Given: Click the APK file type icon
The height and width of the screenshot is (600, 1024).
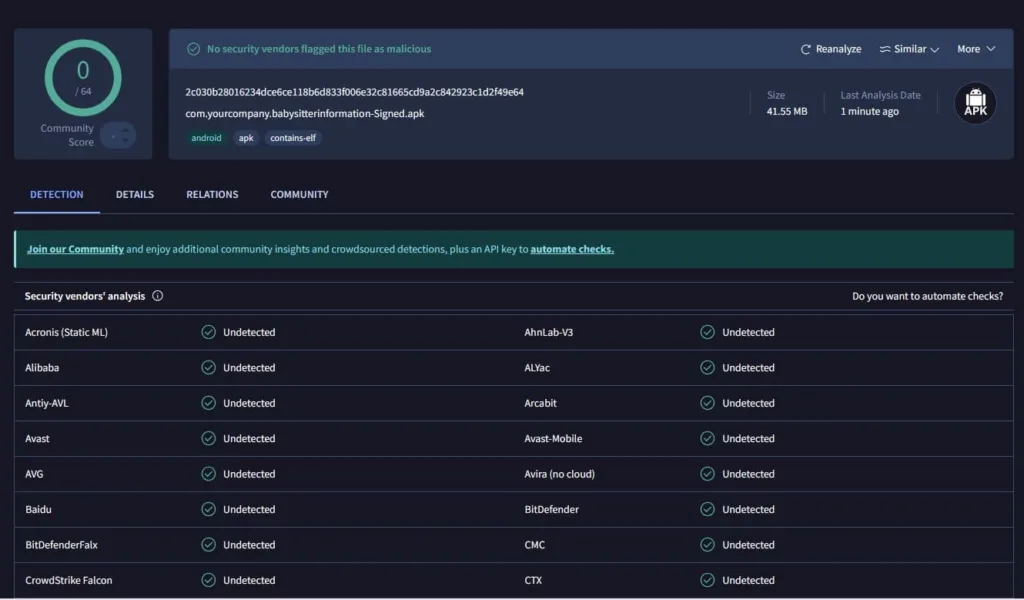Looking at the screenshot, I should [x=975, y=103].
